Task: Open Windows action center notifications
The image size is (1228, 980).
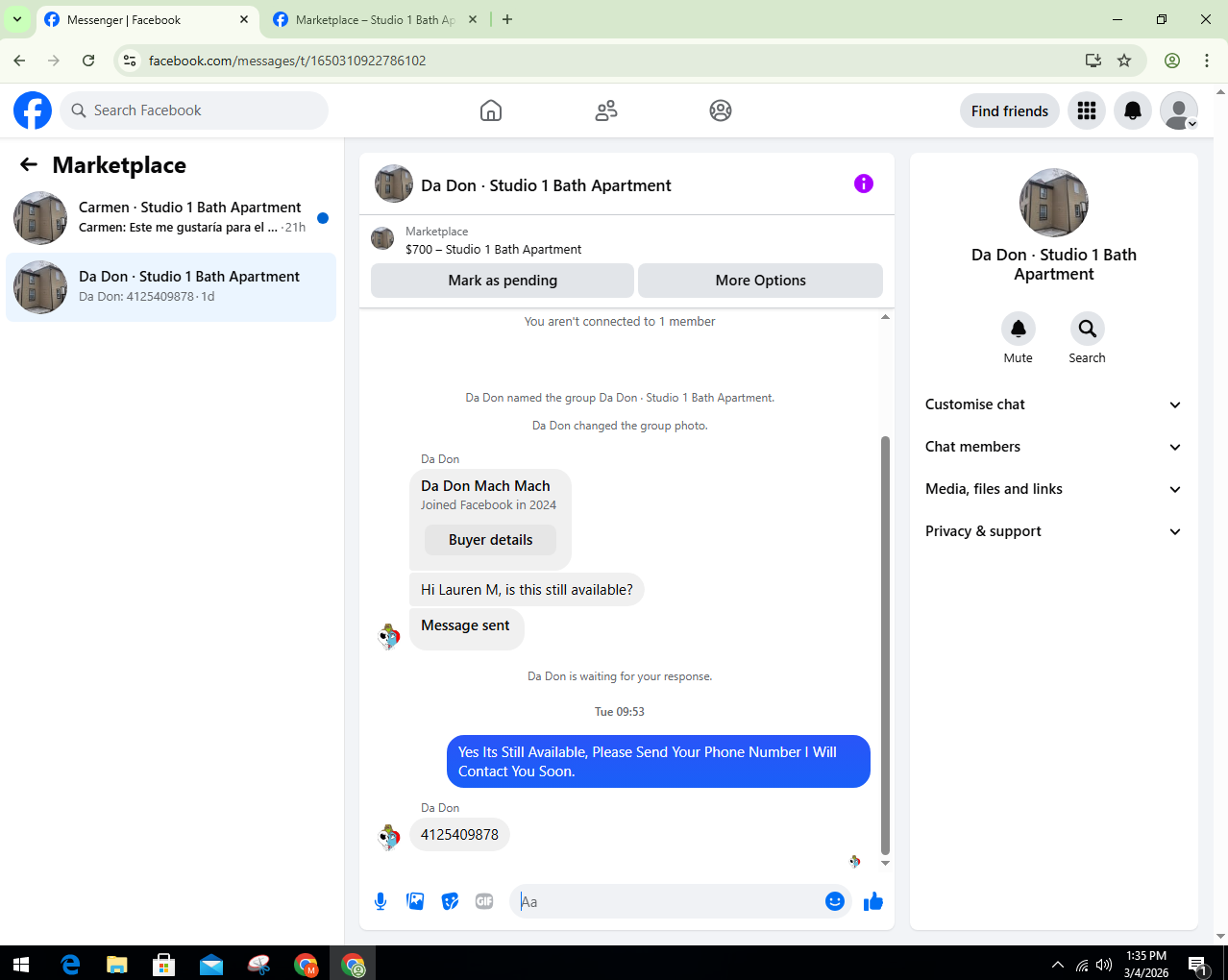Action: click(x=1197, y=964)
